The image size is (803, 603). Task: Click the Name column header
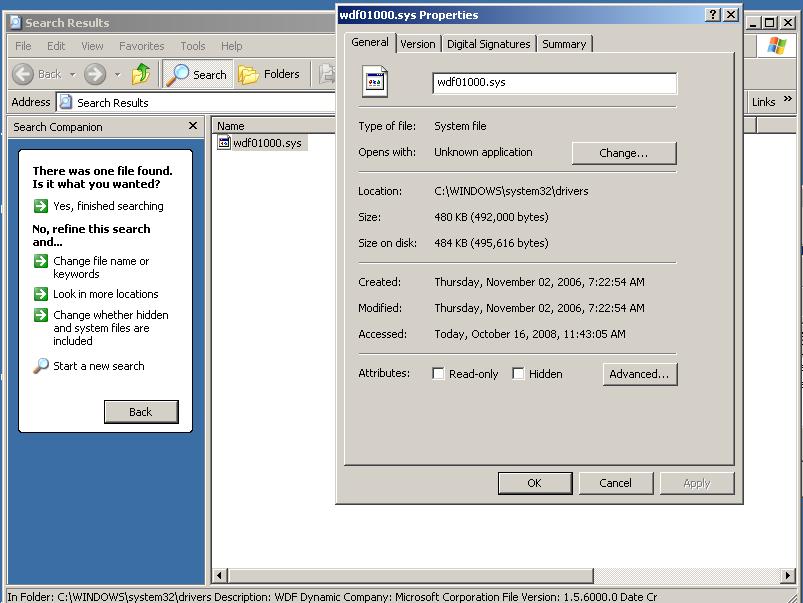pyautogui.click(x=274, y=126)
